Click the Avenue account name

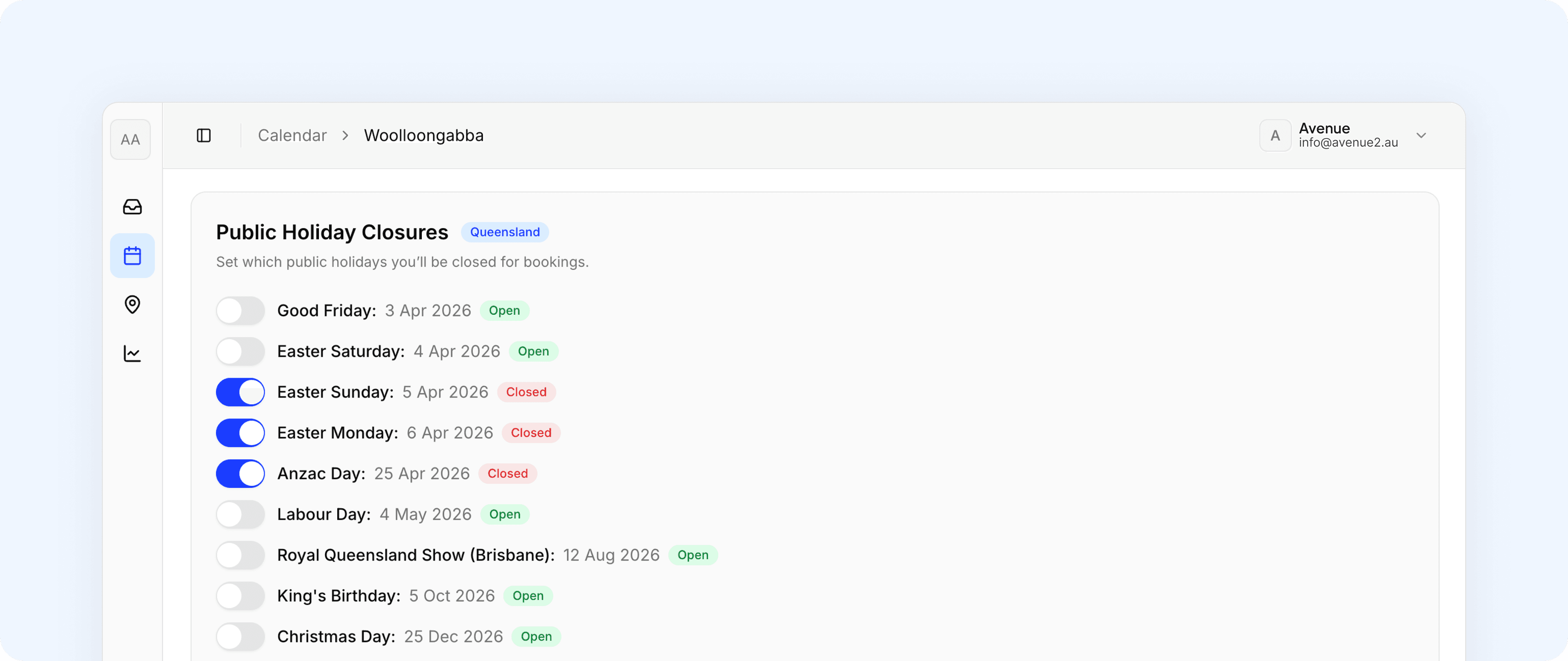1325,128
